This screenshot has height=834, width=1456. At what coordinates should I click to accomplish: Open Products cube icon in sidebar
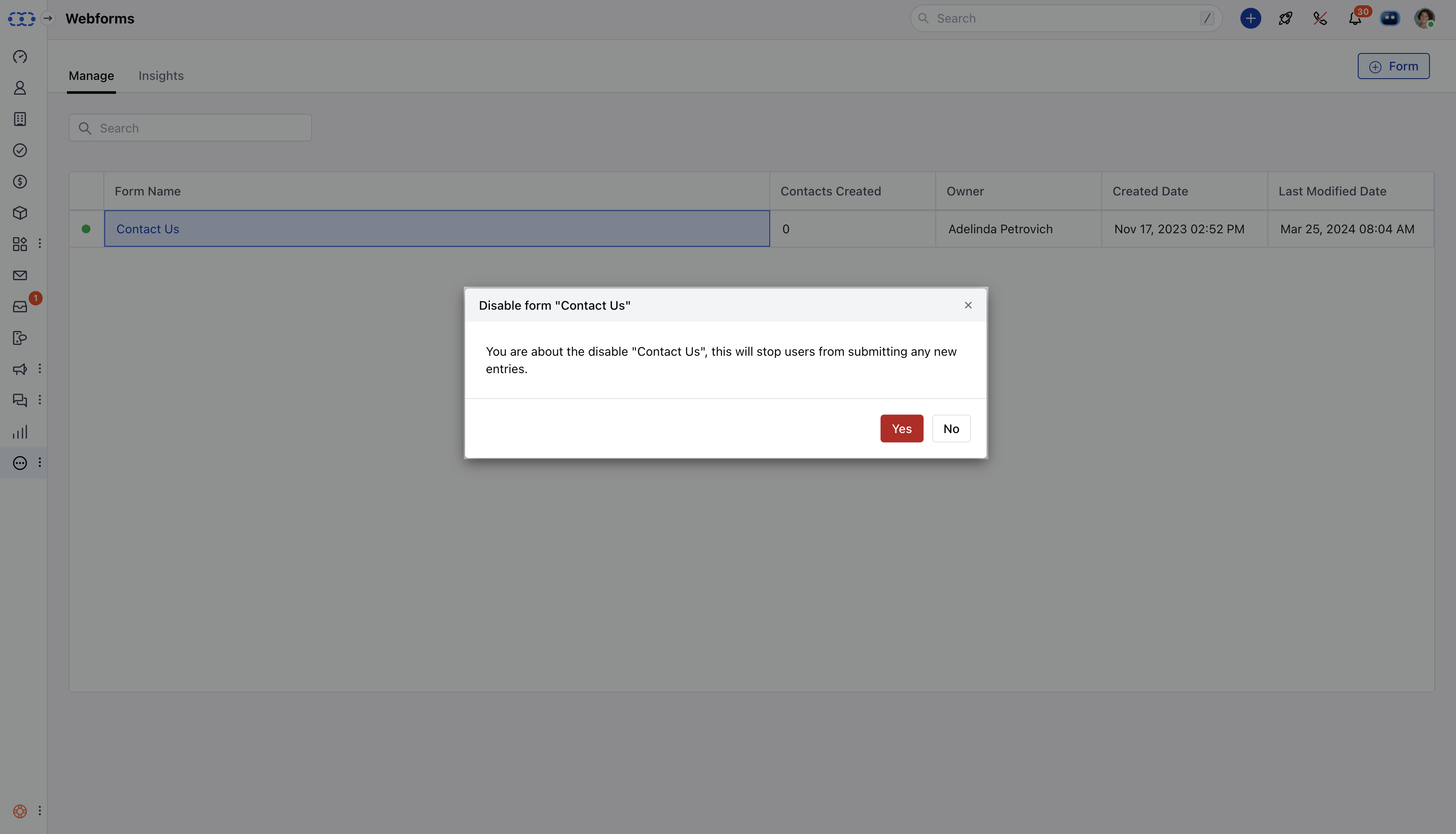tap(20, 213)
